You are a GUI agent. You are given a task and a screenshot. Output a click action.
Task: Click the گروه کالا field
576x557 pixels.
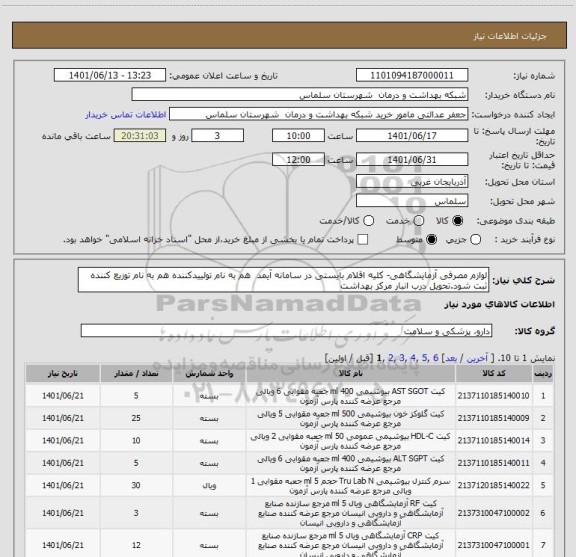pyautogui.click(x=286, y=331)
